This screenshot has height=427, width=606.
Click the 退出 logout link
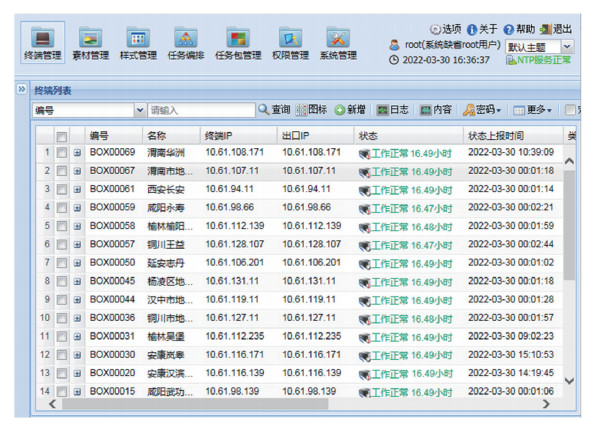pyautogui.click(x=556, y=29)
